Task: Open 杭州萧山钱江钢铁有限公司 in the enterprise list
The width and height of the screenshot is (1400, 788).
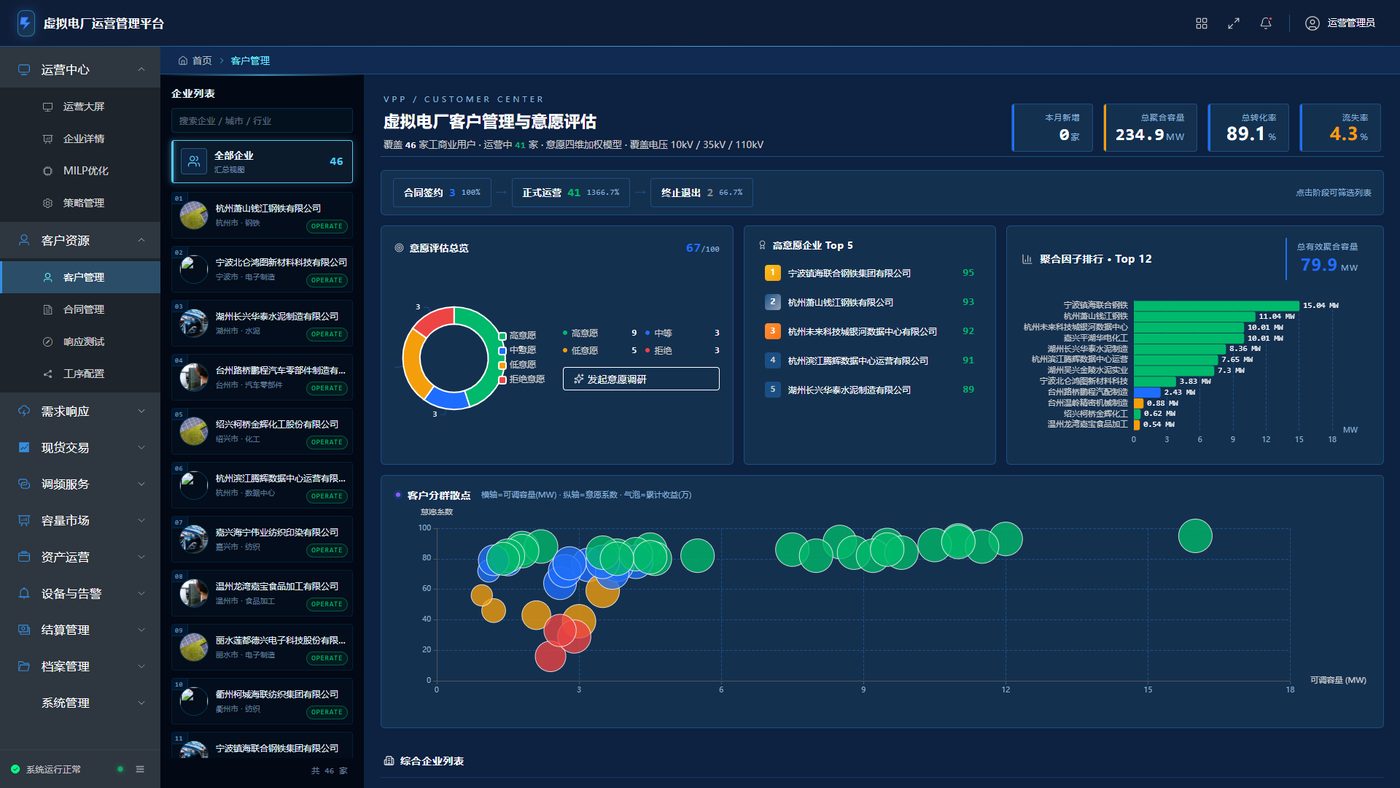Action: click(x=262, y=215)
